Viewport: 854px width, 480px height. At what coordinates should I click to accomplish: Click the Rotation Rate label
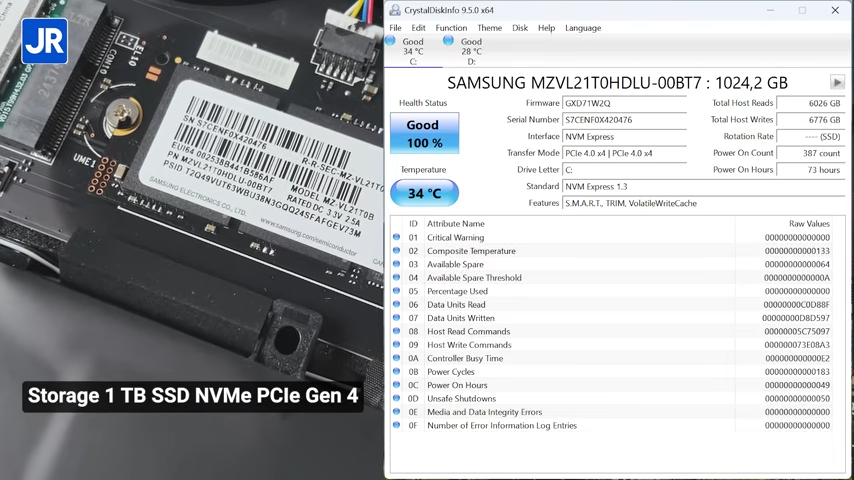pos(748,136)
